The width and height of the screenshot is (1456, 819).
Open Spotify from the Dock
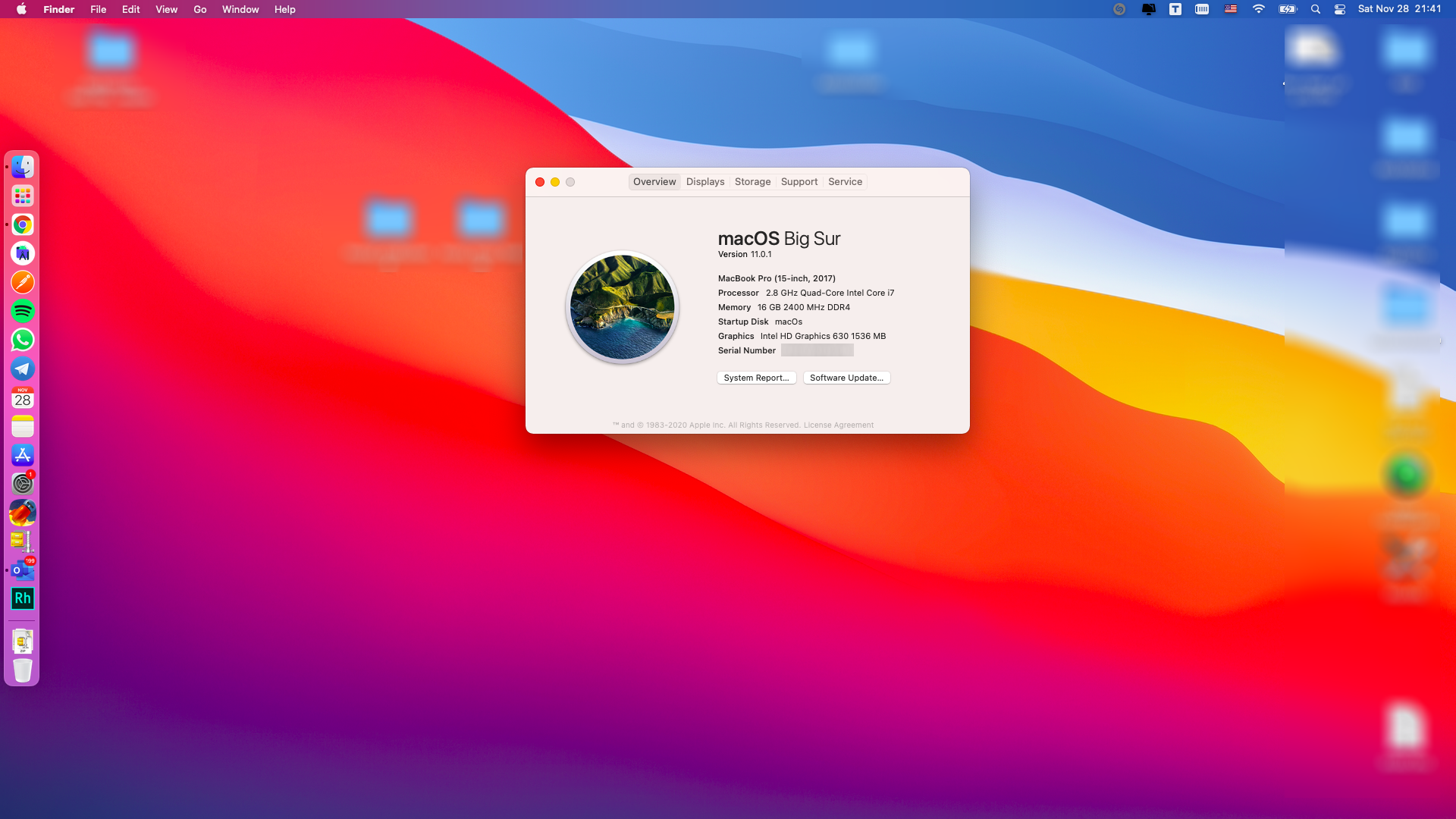point(23,311)
